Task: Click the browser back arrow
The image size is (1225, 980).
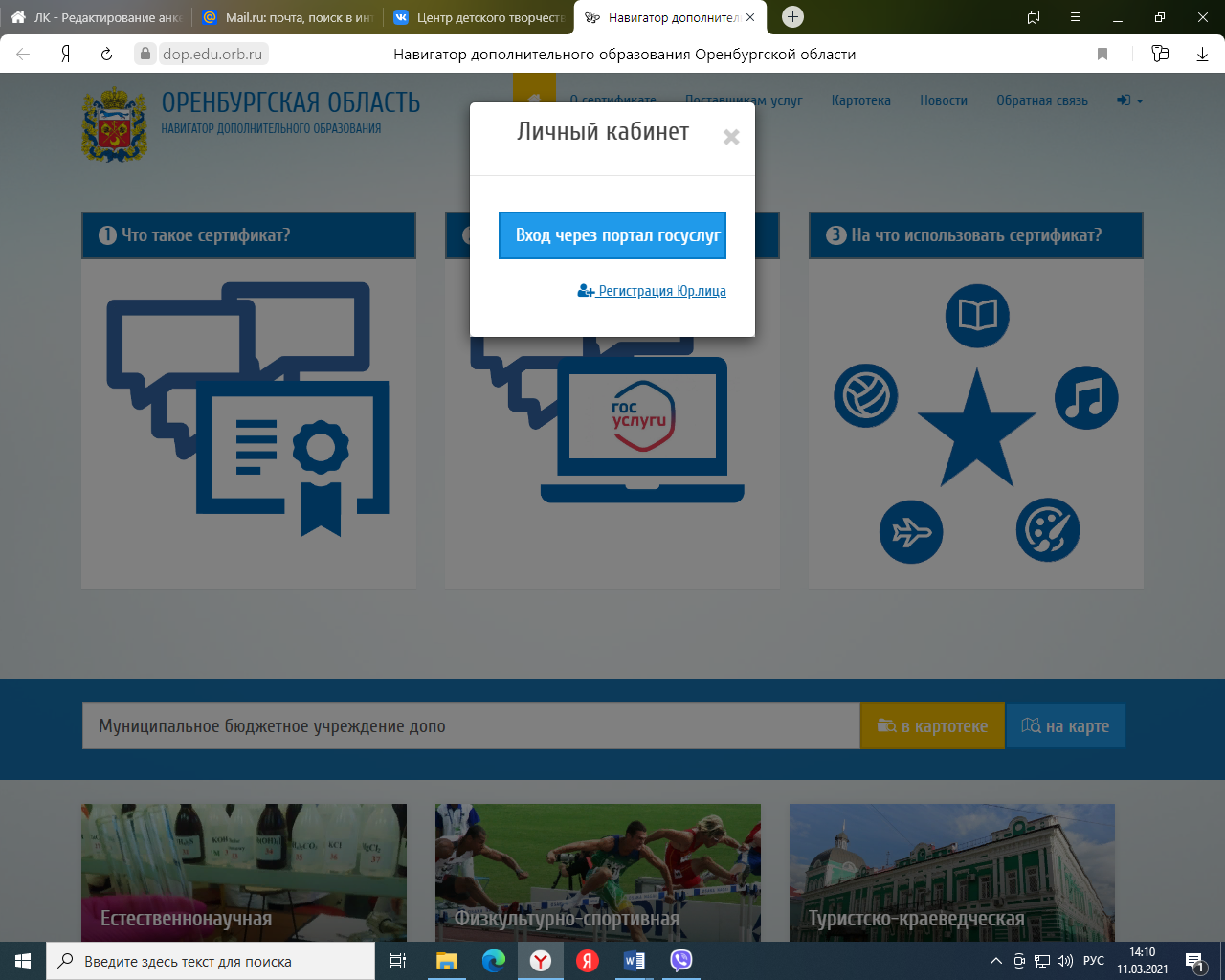Action: [x=23, y=55]
